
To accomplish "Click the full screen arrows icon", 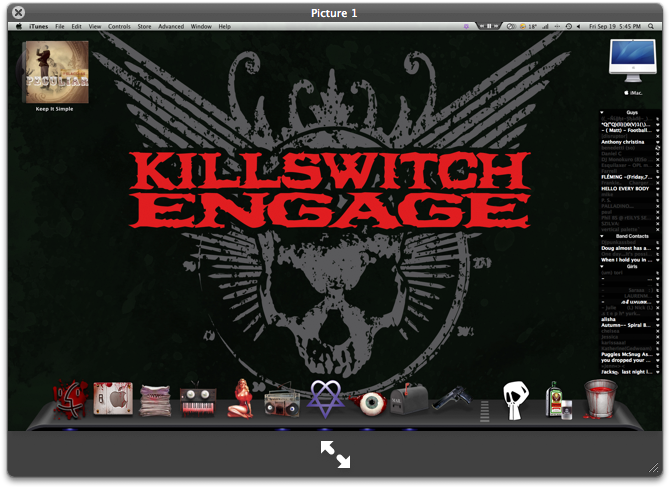I will (x=335, y=454).
